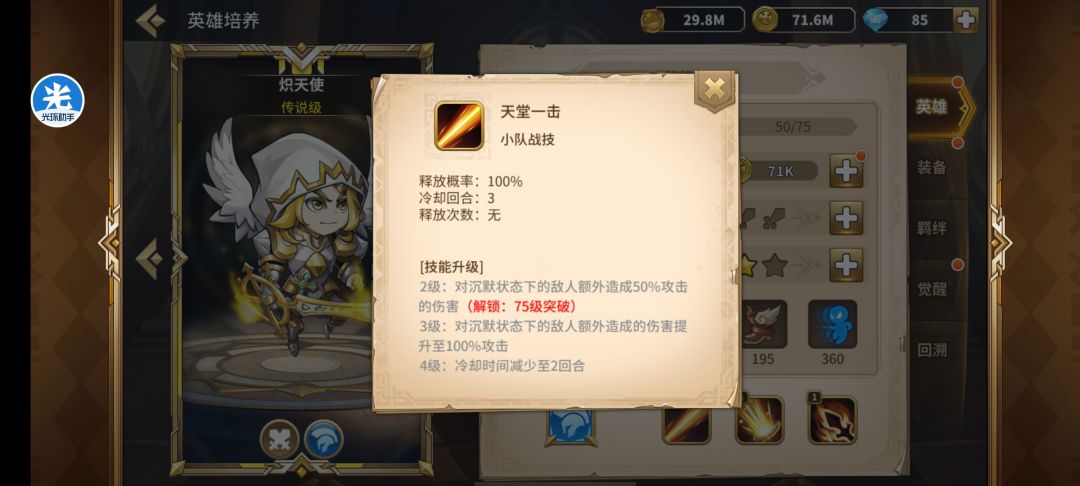Viewport: 1080px width, 486px height.
Task: Open the 羁绊 tab
Action: click(x=931, y=228)
